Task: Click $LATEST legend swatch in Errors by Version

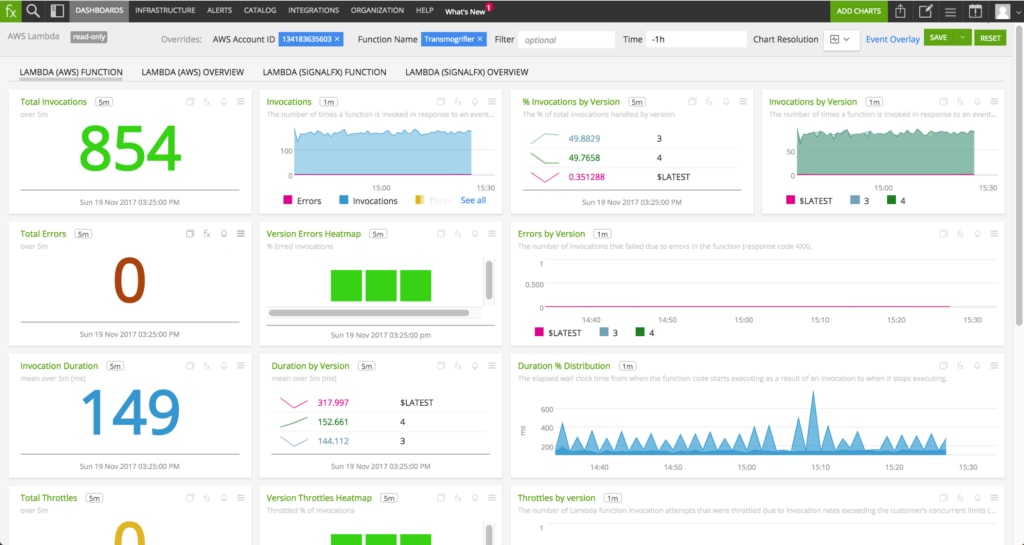Action: click(x=539, y=332)
